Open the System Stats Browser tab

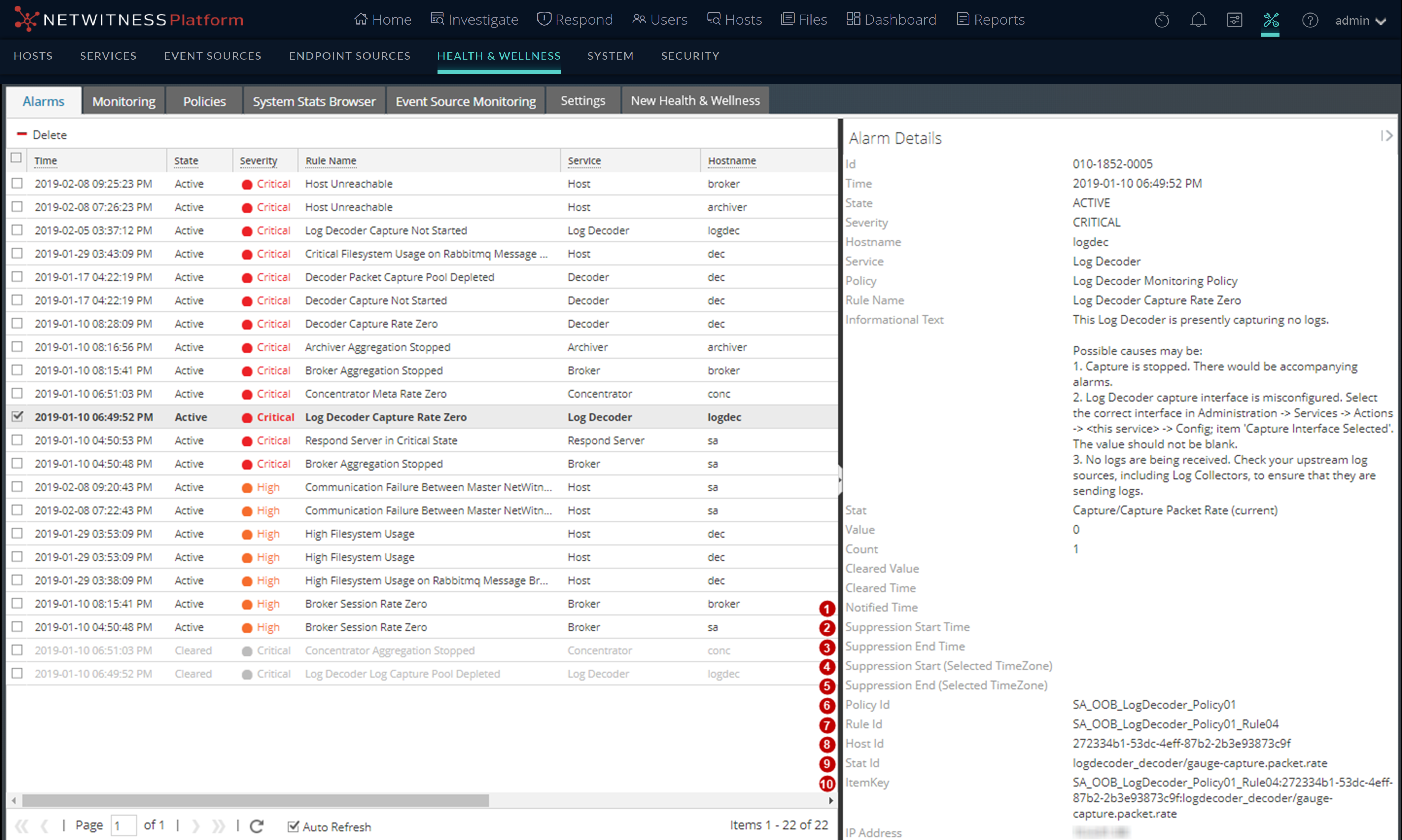314,101
